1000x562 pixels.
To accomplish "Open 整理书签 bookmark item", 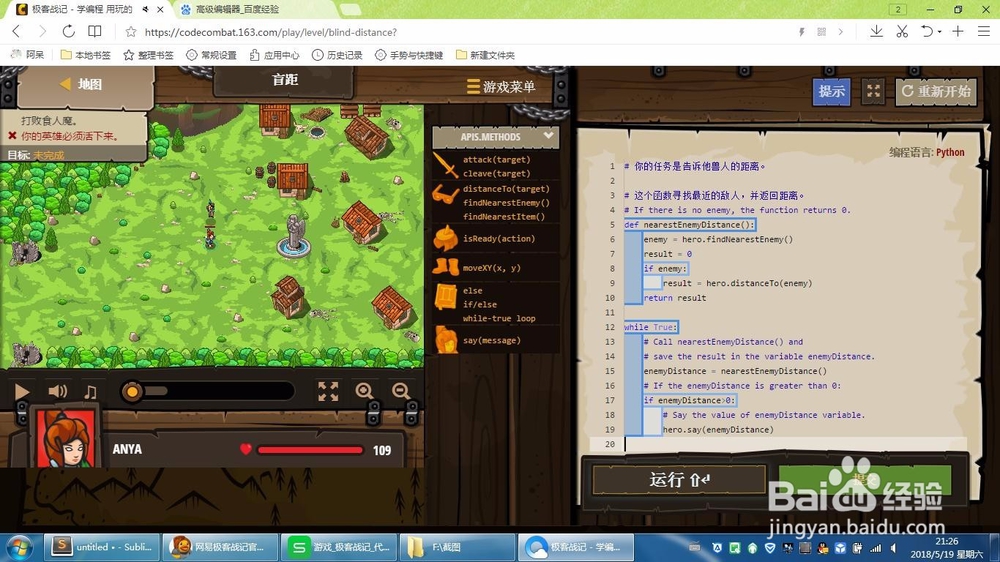I will point(148,55).
